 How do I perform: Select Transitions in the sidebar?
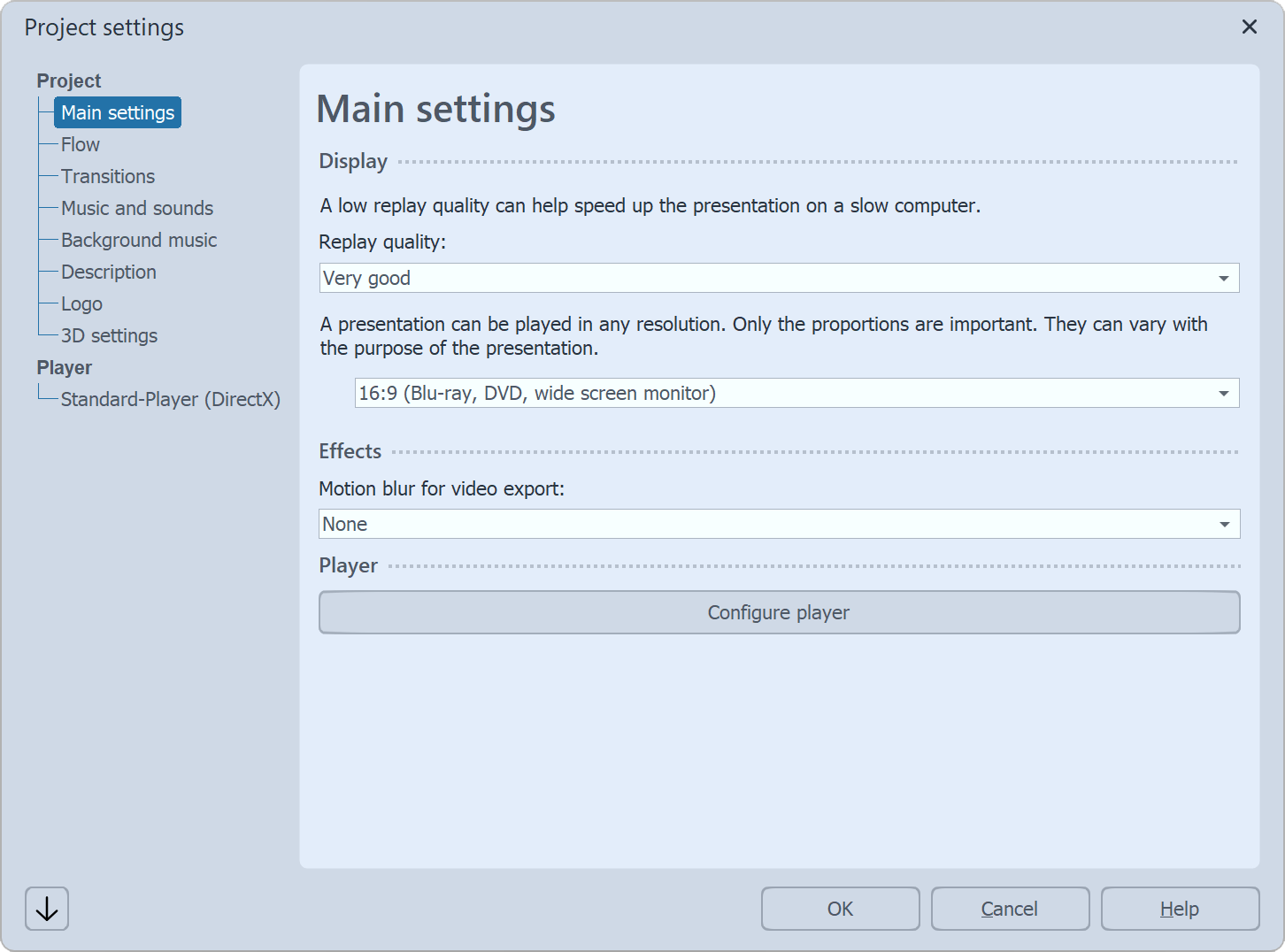pyautogui.click(x=107, y=176)
